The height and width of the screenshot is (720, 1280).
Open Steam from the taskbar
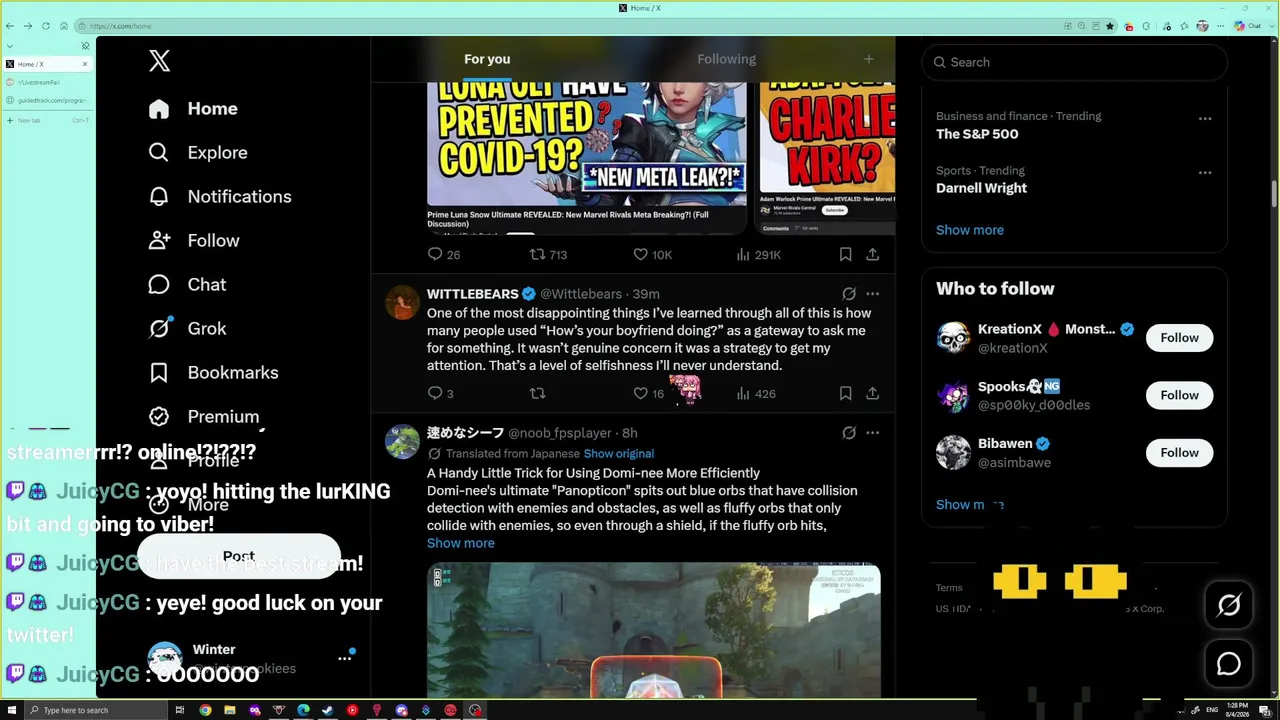pos(328,710)
